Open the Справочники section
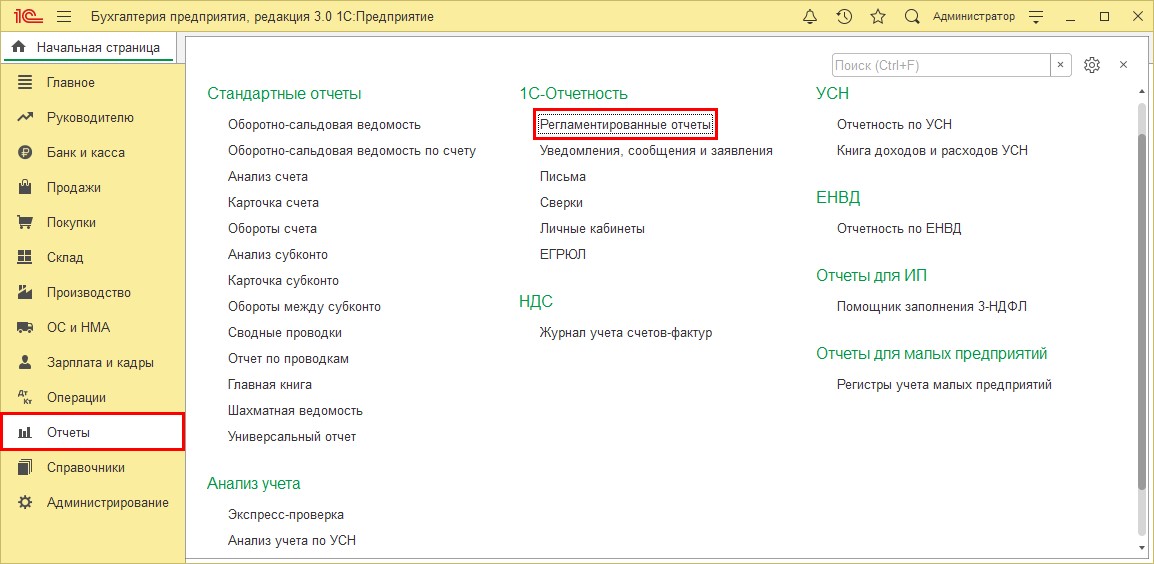 93,467
